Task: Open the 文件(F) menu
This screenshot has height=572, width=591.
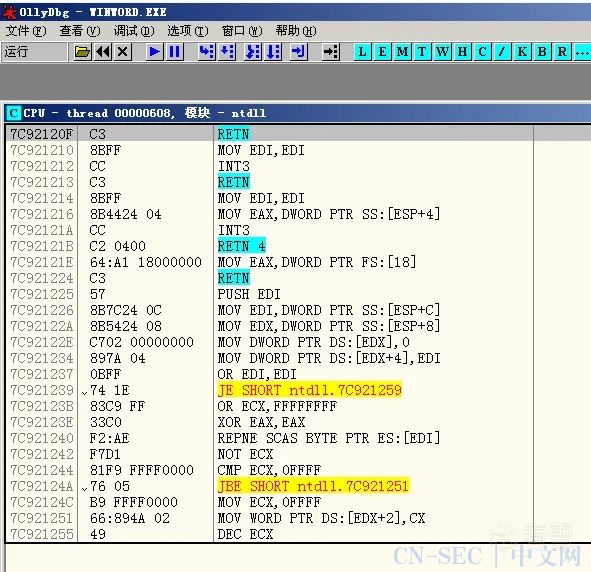Action: [26, 31]
